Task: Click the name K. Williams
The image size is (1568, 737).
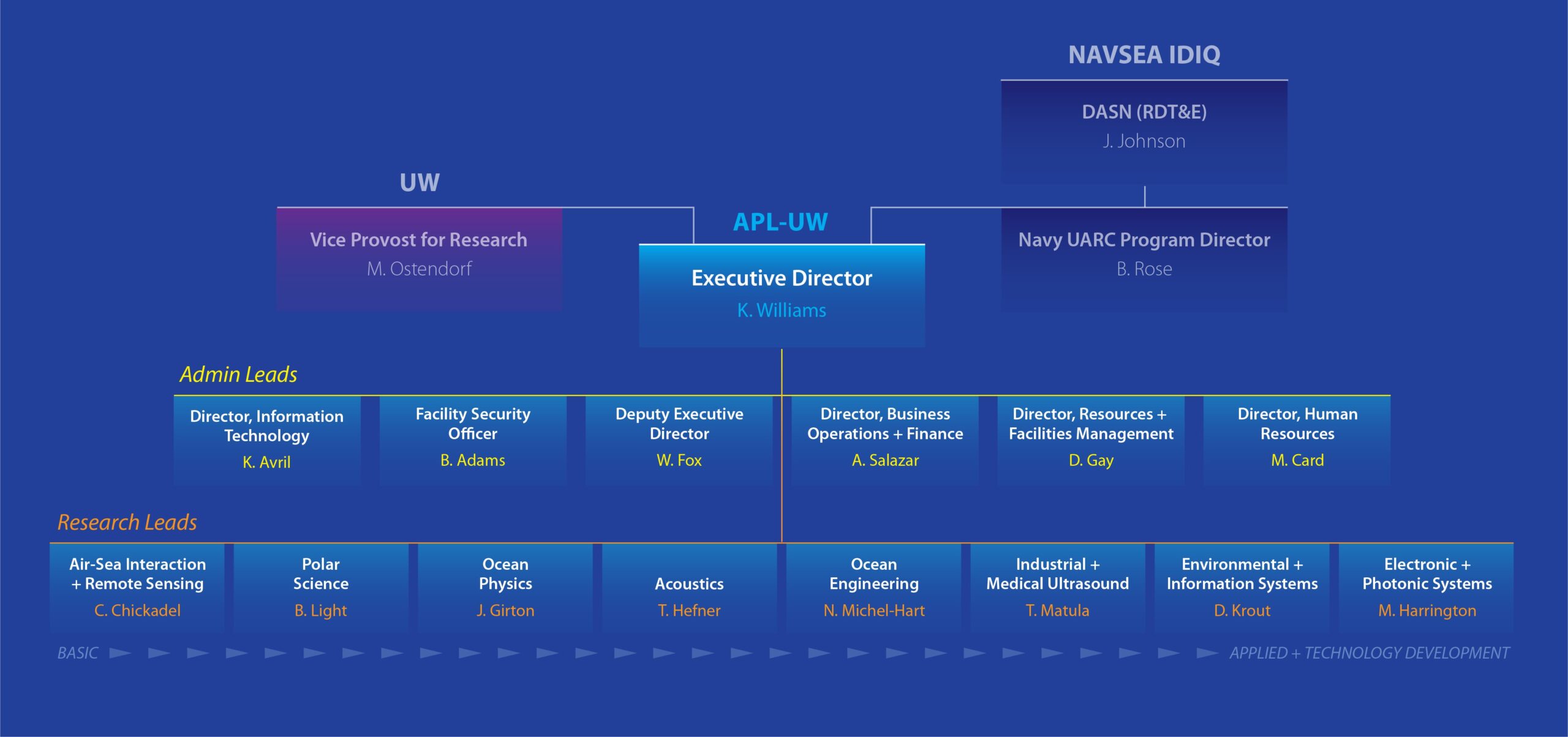Action: (782, 310)
